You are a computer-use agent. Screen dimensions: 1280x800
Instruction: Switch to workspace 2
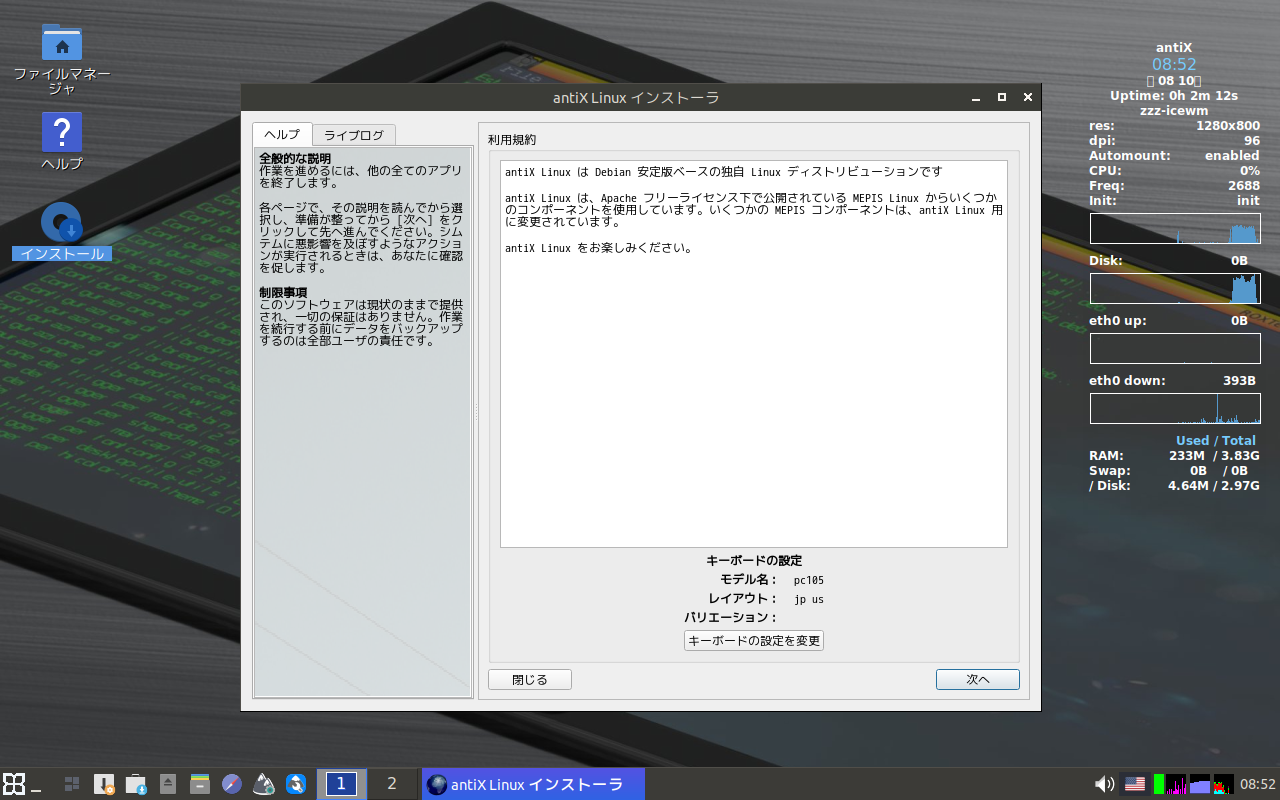[x=392, y=784]
